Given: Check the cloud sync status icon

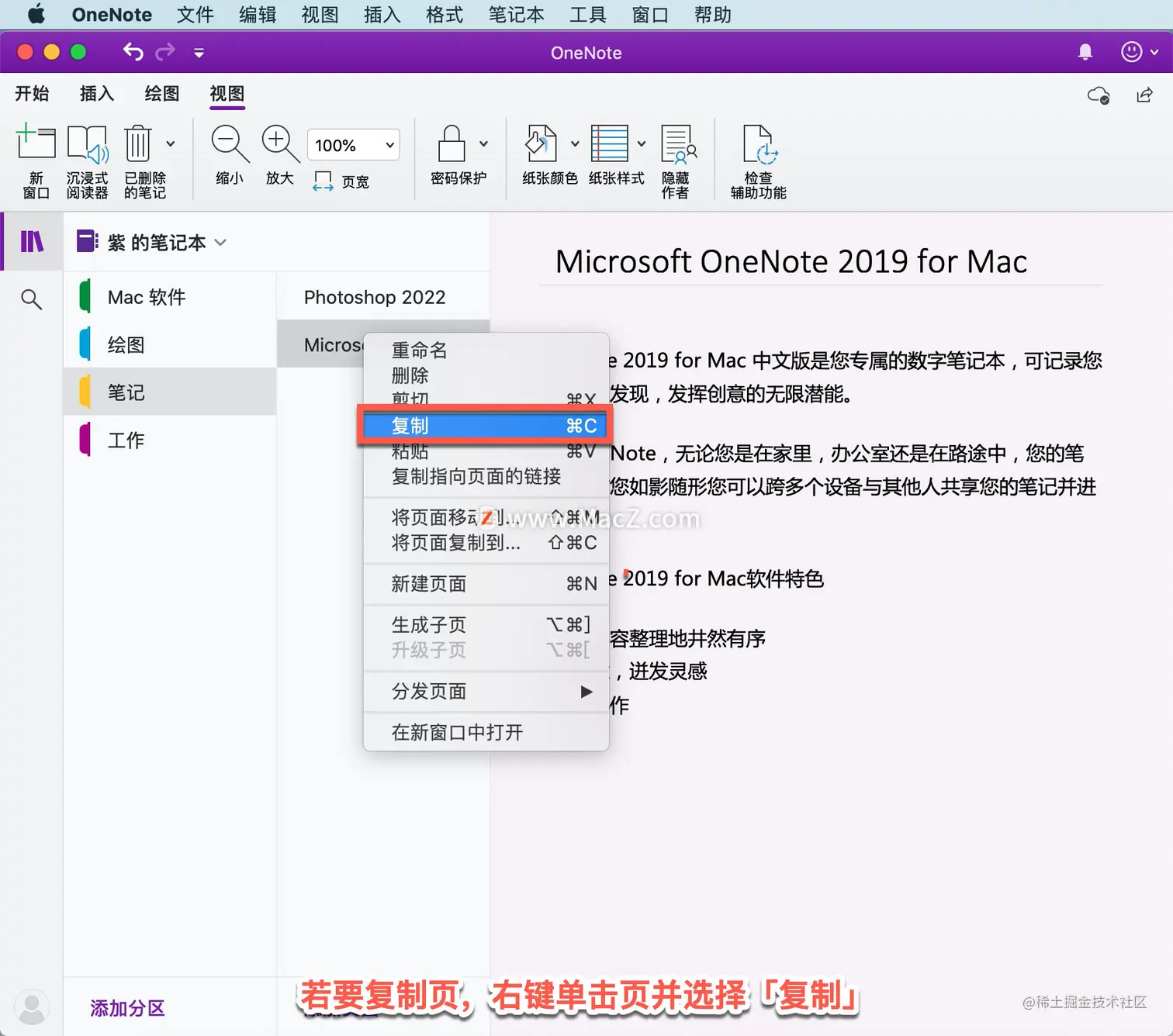Looking at the screenshot, I should click(x=1099, y=95).
